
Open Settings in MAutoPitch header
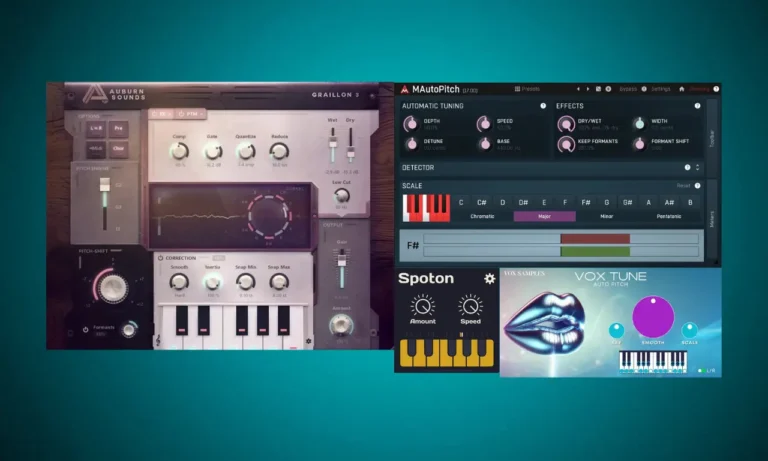coord(660,89)
